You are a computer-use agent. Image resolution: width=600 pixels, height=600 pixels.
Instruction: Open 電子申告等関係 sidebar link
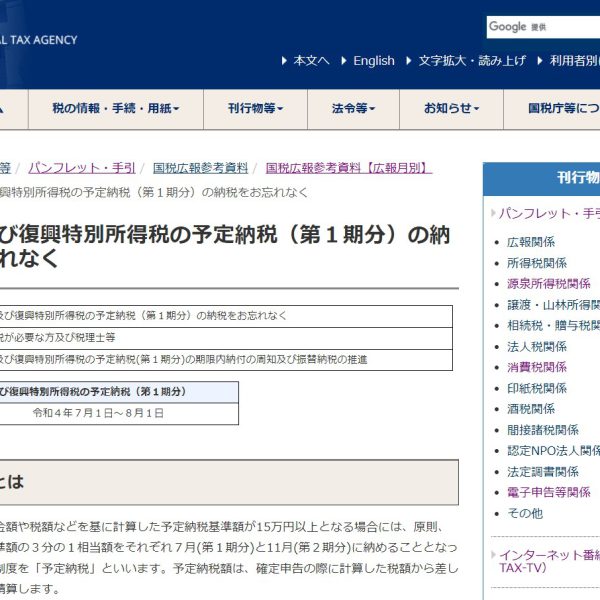[x=548, y=492]
